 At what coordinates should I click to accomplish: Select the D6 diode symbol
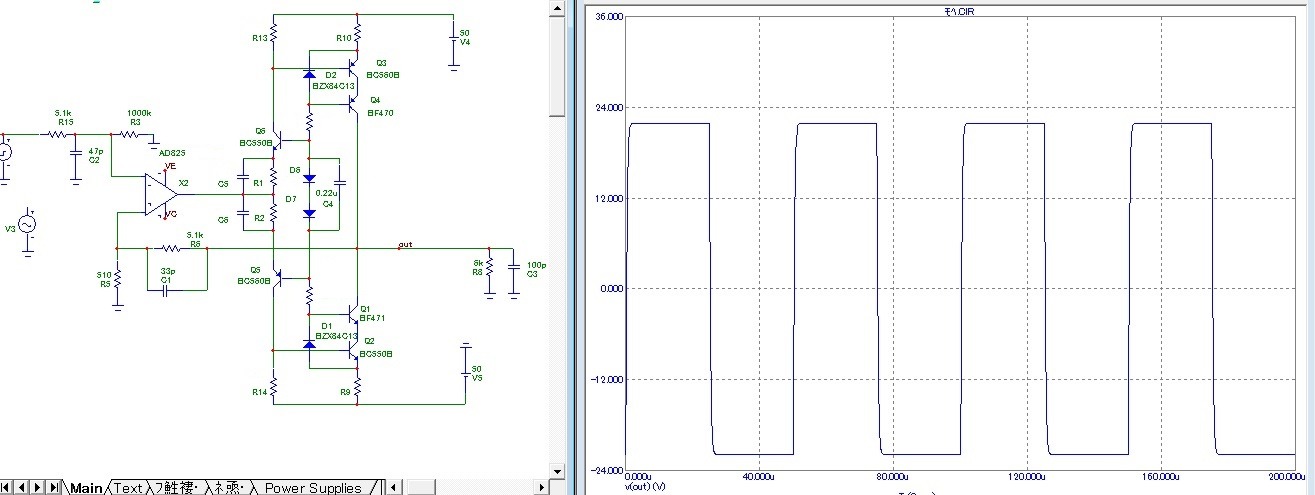[309, 180]
